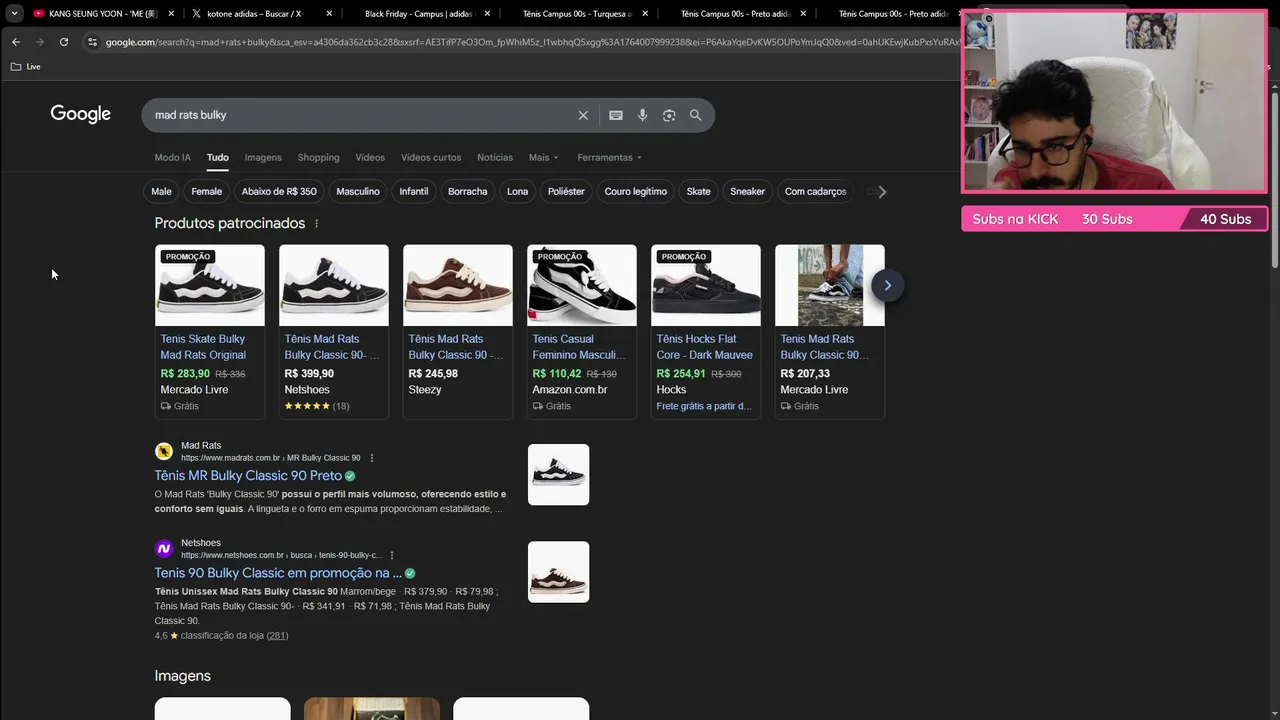
Task: Open the 281 store ratings link
Action: (277, 636)
